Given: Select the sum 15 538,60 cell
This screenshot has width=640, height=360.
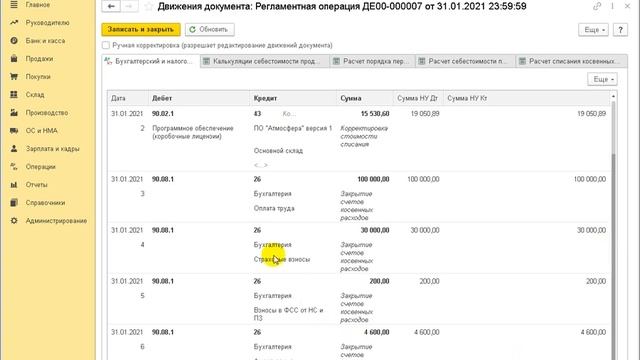Looking at the screenshot, I should [375, 114].
